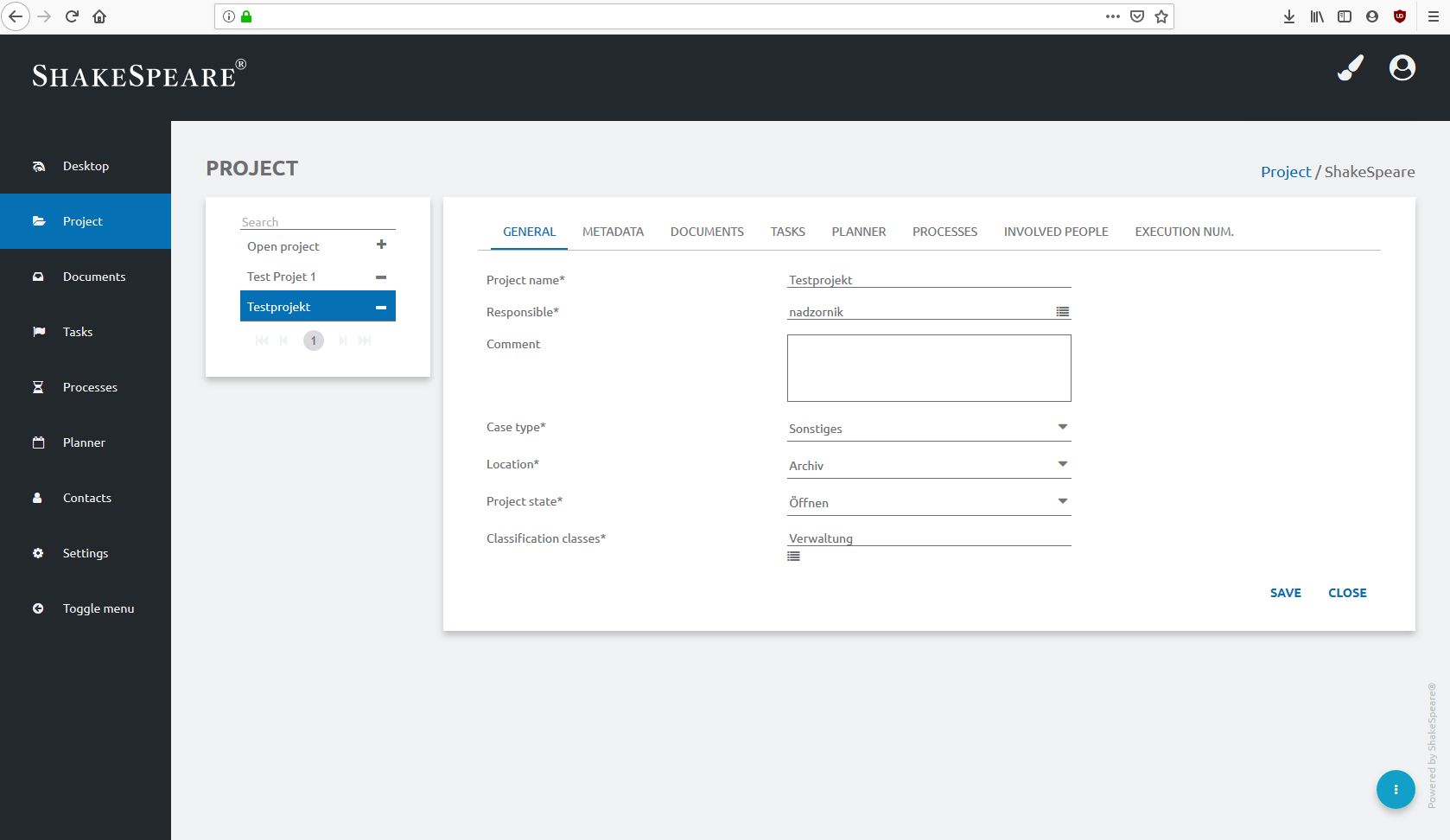Click the Contacts person icon in sidebar
Image resolution: width=1450 pixels, height=840 pixels.
pyautogui.click(x=37, y=498)
